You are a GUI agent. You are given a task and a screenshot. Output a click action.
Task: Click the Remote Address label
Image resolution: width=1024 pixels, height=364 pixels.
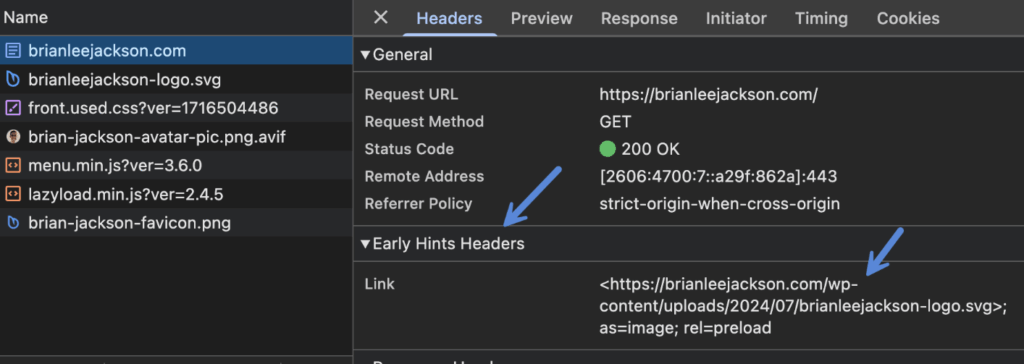(424, 176)
